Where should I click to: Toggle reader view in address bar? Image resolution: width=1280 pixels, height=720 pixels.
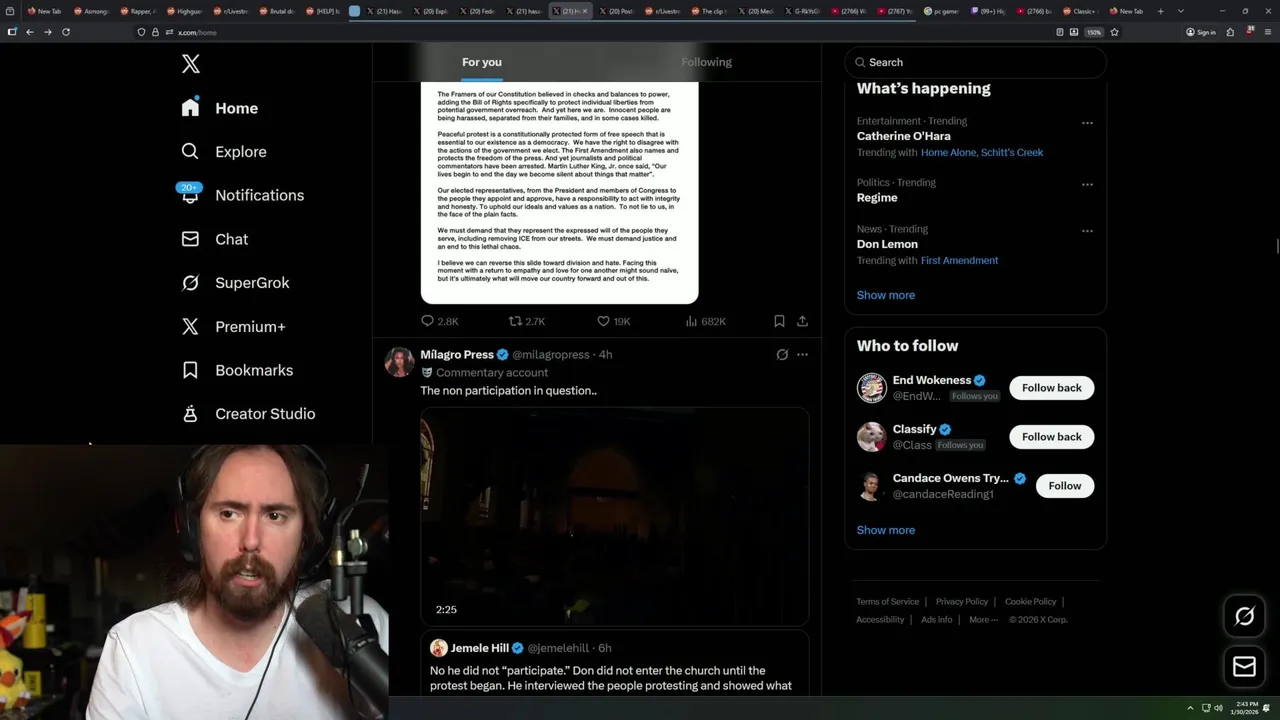(1060, 32)
